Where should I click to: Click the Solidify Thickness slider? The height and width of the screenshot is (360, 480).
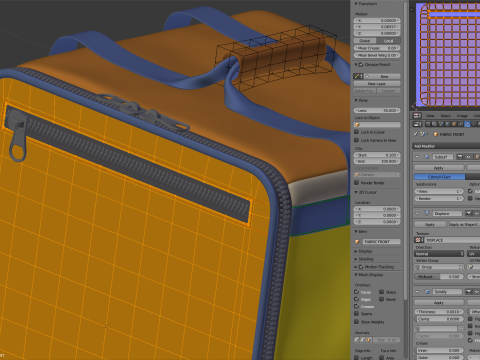coord(439,312)
